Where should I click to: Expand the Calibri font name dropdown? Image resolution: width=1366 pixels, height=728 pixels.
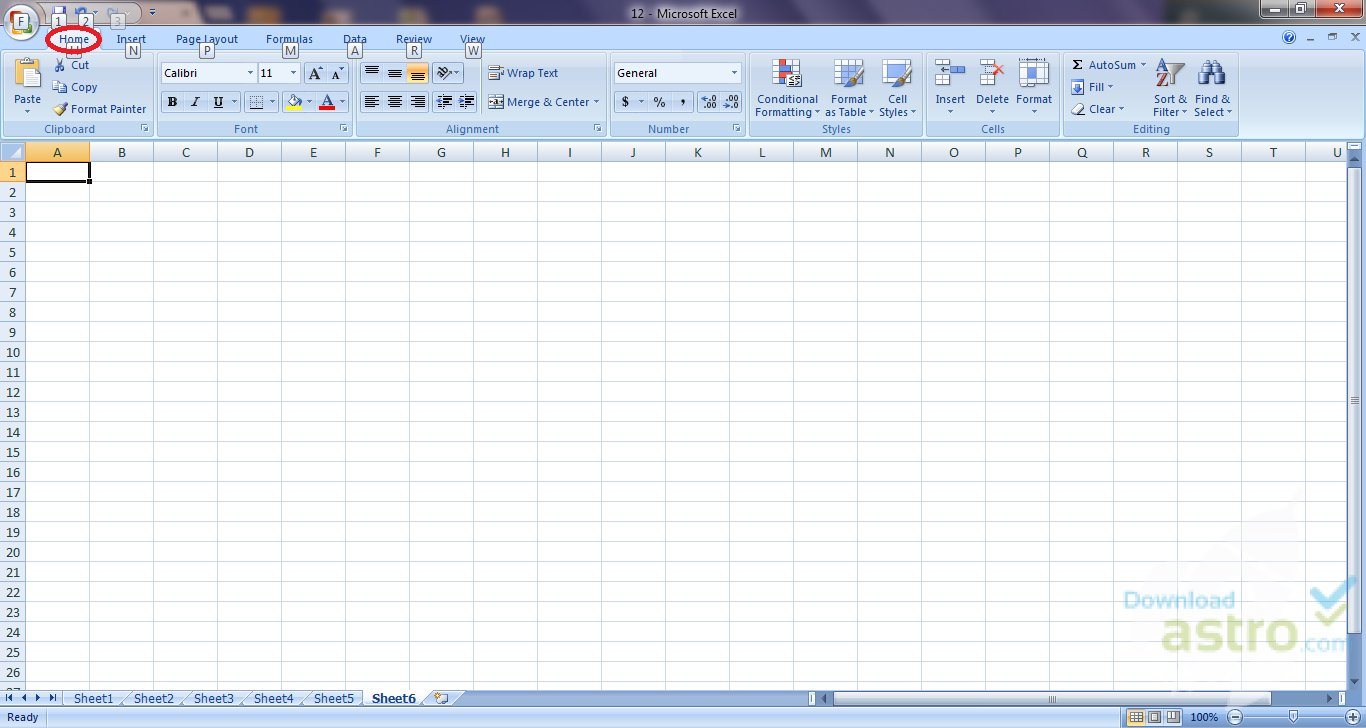point(250,73)
